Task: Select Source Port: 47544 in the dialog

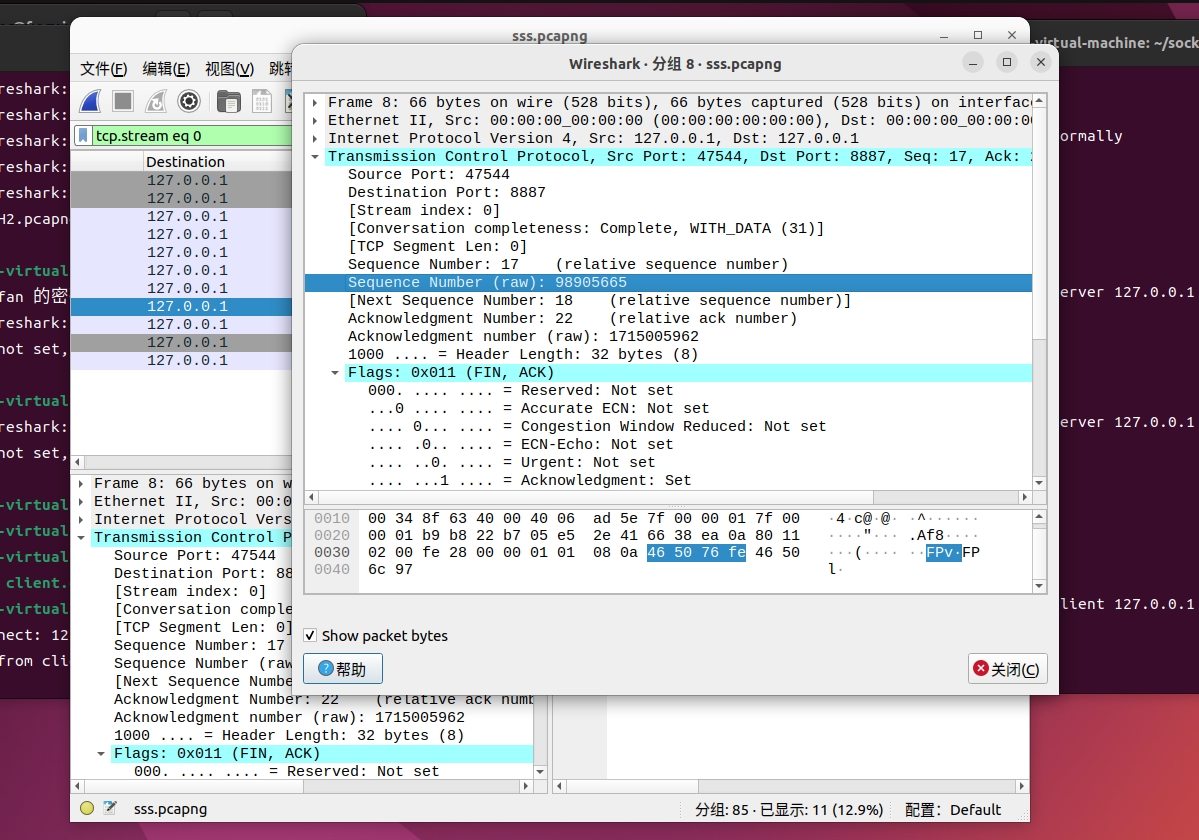Action: point(429,174)
